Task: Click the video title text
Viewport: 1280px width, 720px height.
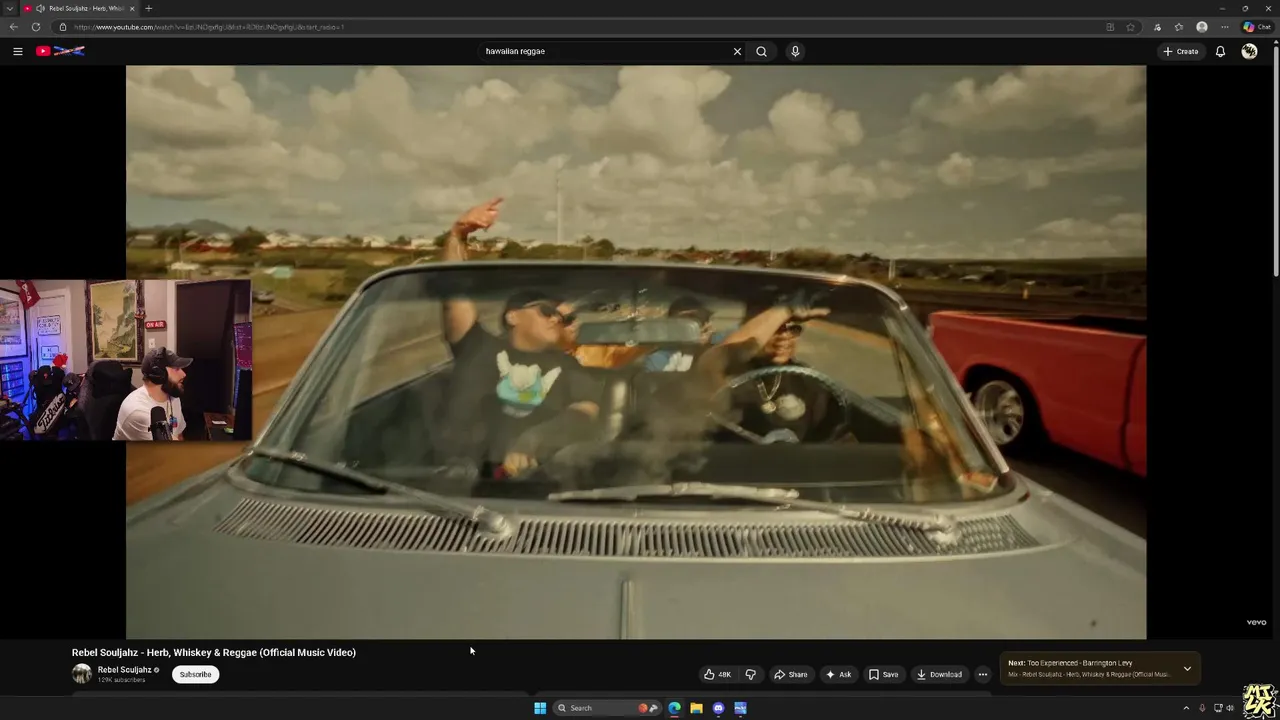Action: click(x=214, y=652)
